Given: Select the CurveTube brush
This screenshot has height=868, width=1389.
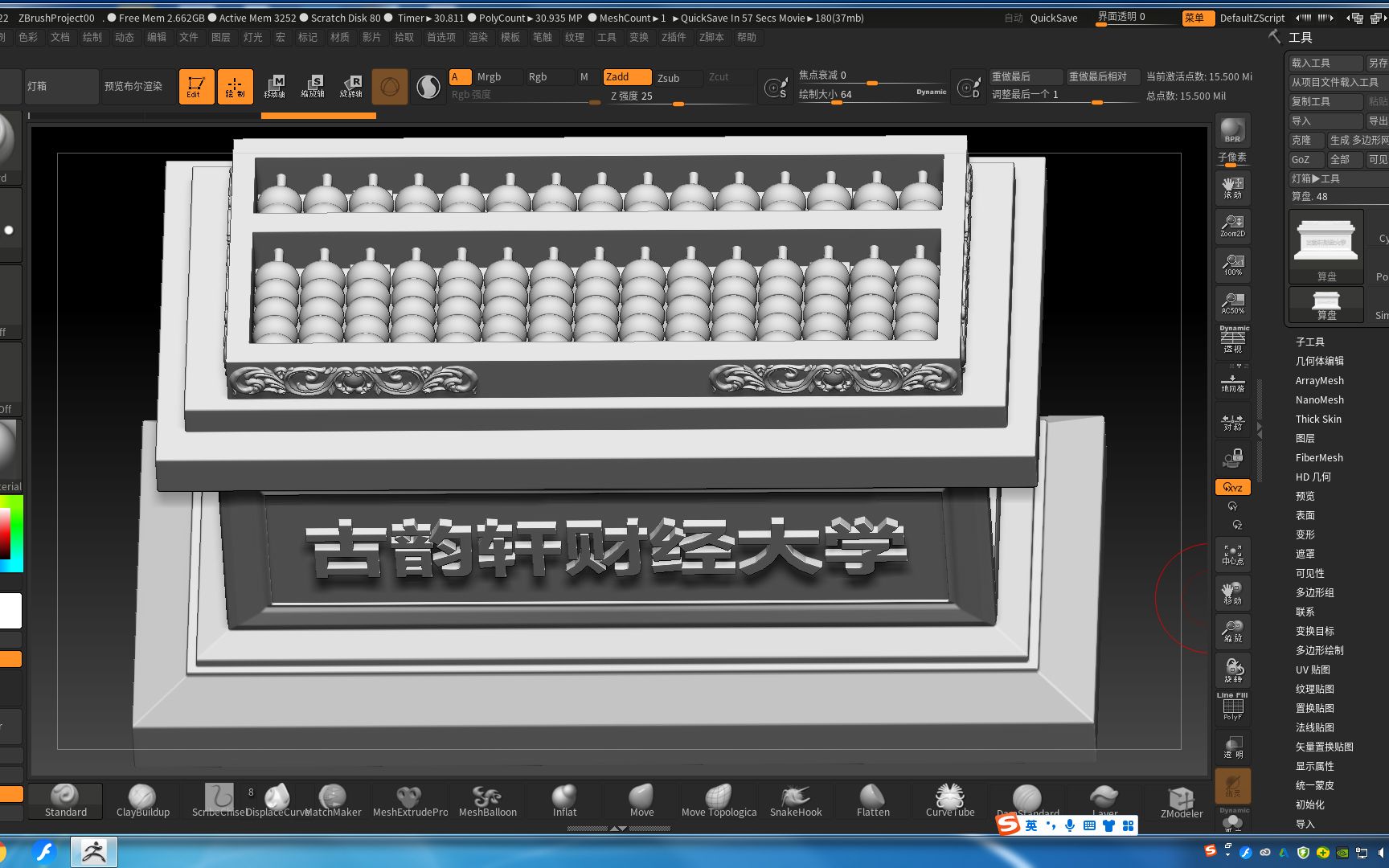Looking at the screenshot, I should [x=950, y=801].
